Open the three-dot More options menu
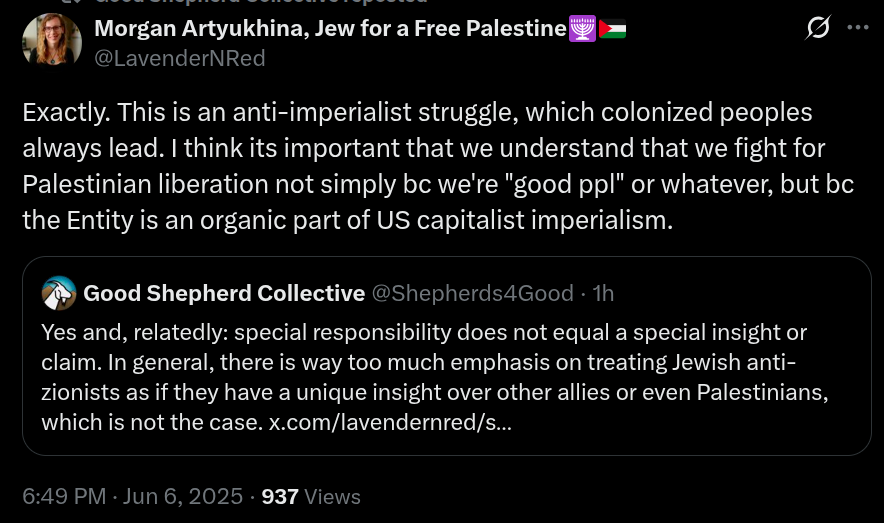This screenshot has width=884, height=523. [x=858, y=28]
